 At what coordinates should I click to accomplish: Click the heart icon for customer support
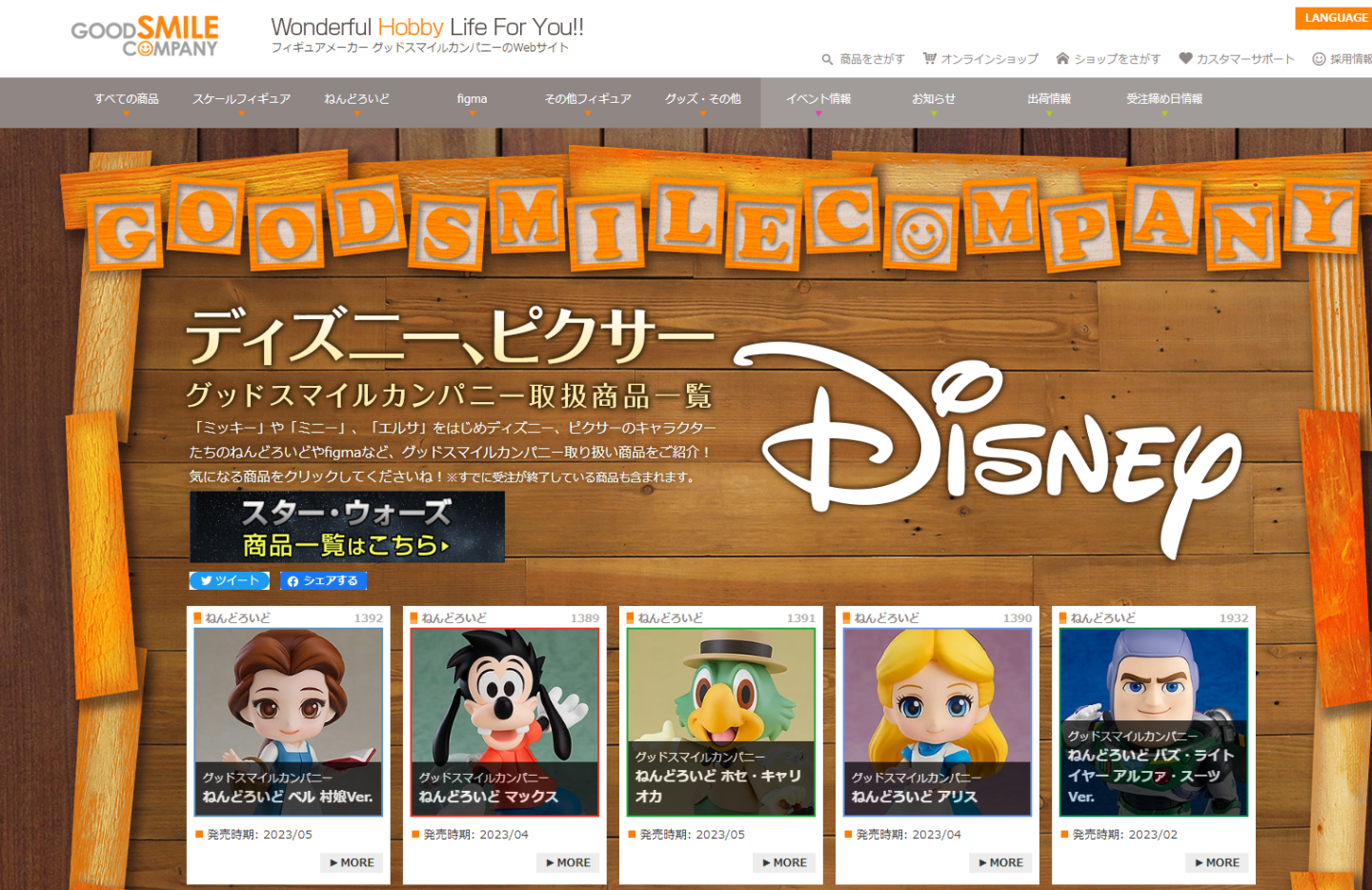(1185, 58)
